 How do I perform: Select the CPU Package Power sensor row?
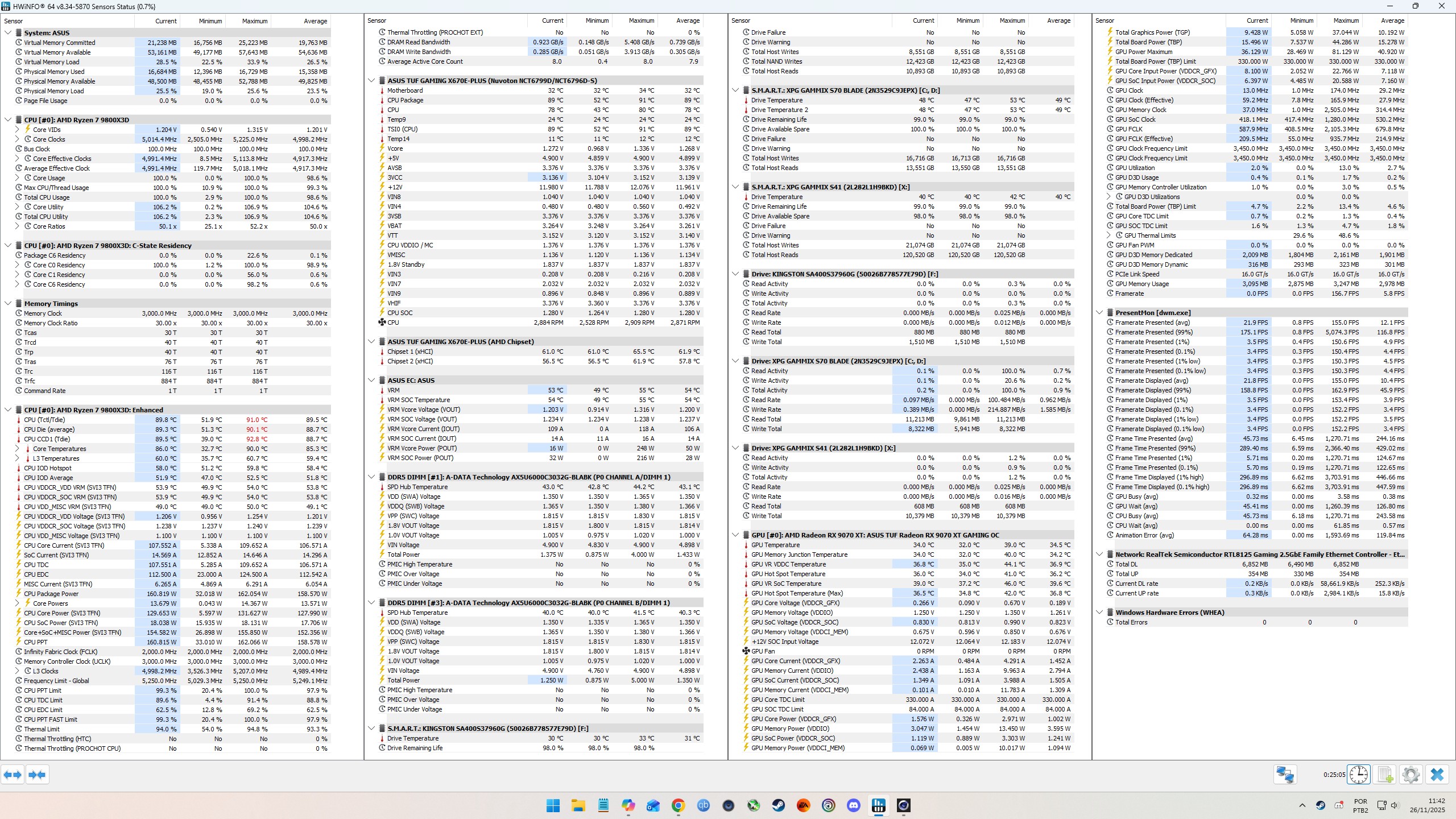click(x=51, y=594)
